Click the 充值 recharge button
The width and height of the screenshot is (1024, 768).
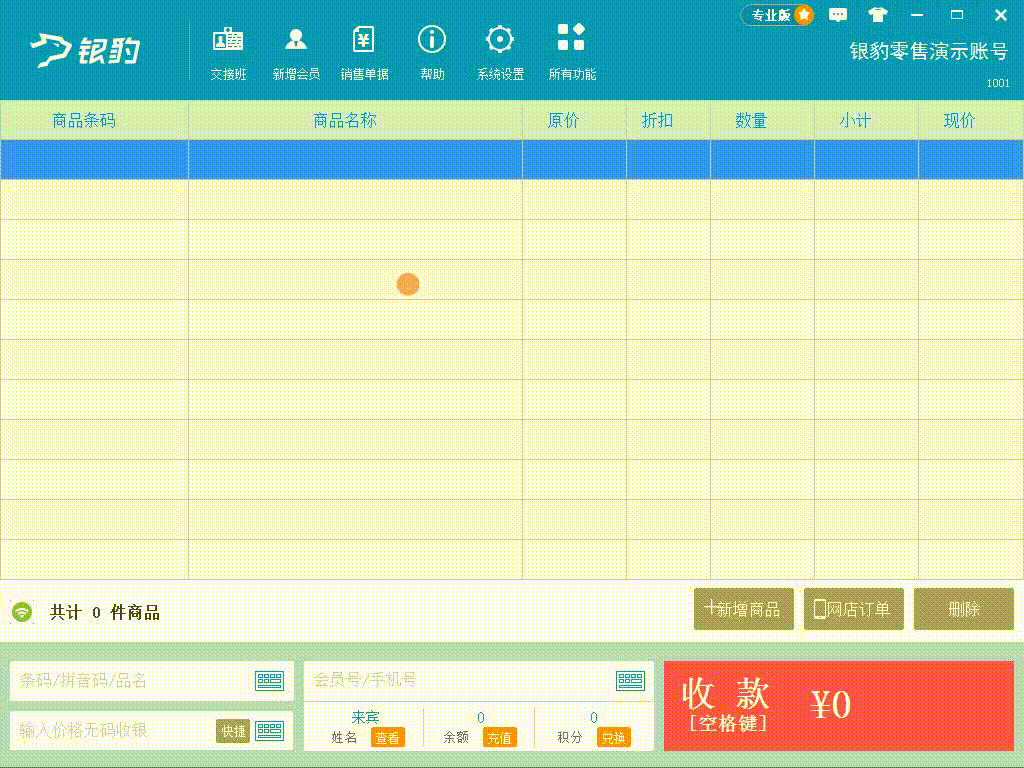click(x=500, y=738)
